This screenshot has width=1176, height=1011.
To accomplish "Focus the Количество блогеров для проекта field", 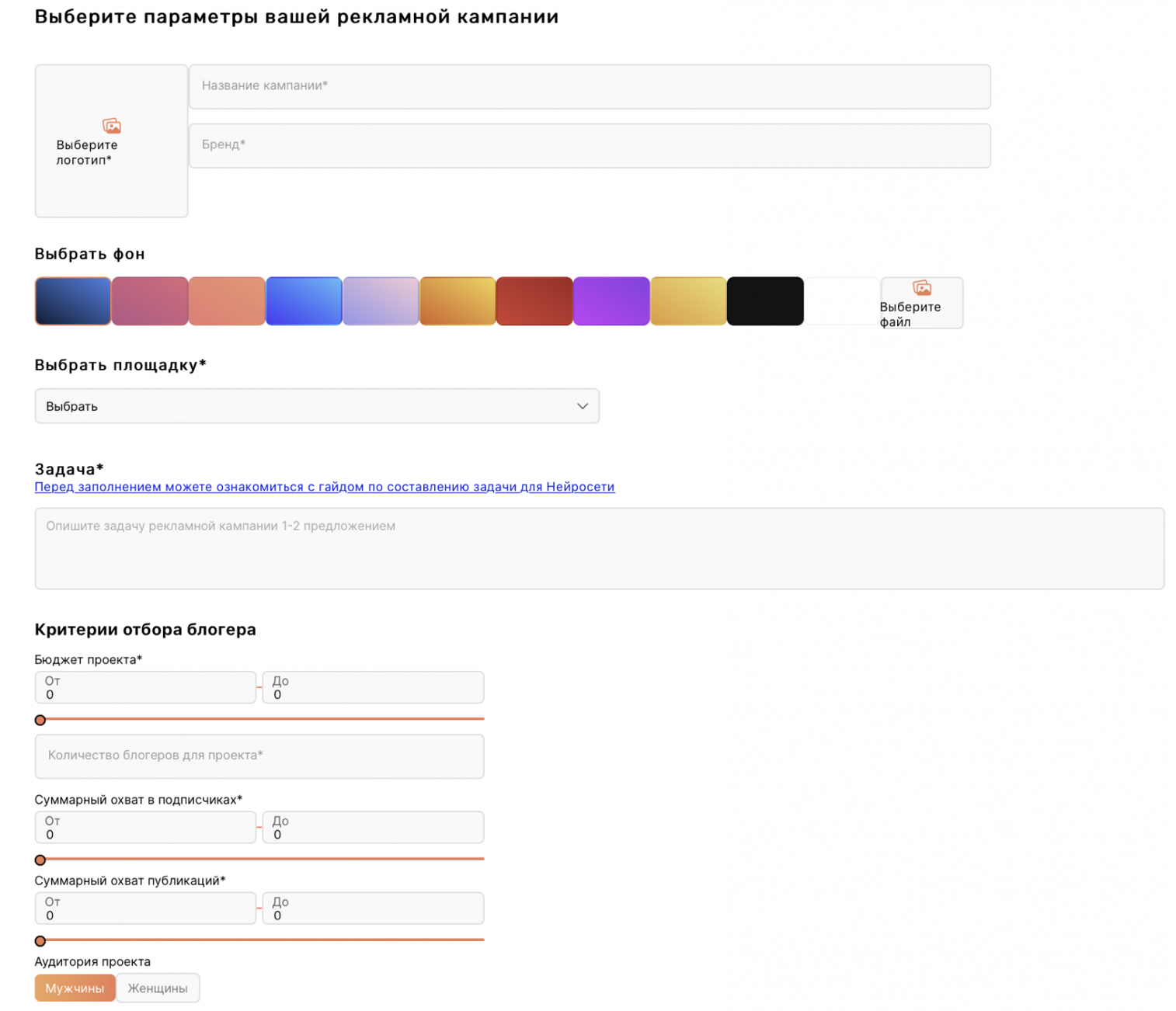I will pos(259,756).
